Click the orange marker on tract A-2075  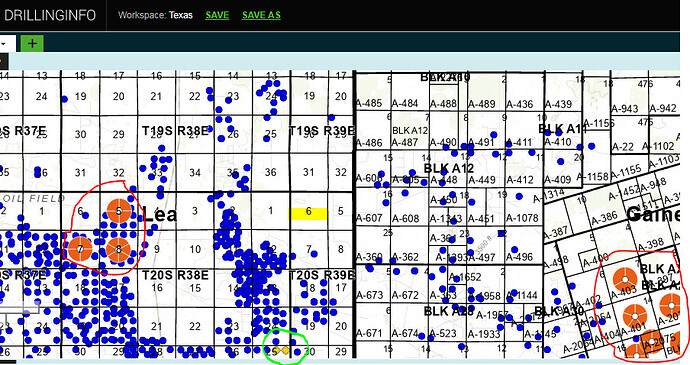(x=652, y=342)
